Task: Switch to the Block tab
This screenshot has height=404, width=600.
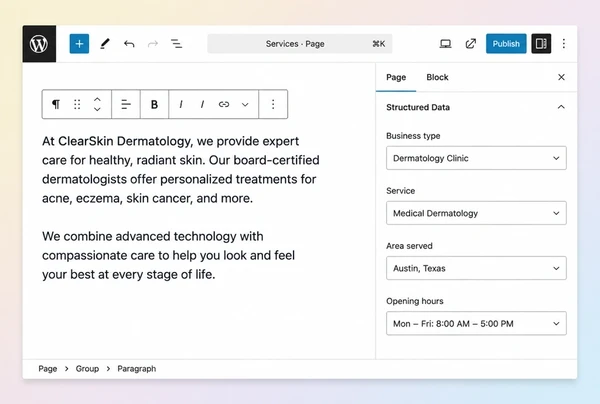Action: tap(437, 77)
